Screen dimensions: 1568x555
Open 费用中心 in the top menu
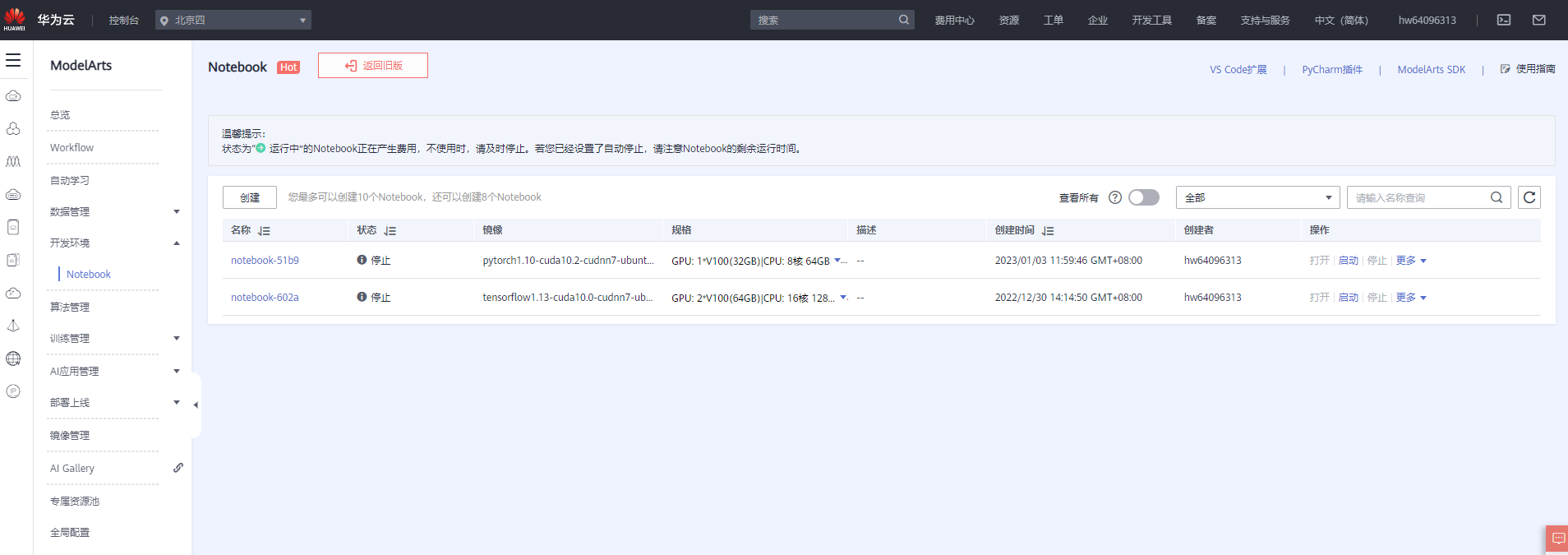[x=954, y=20]
